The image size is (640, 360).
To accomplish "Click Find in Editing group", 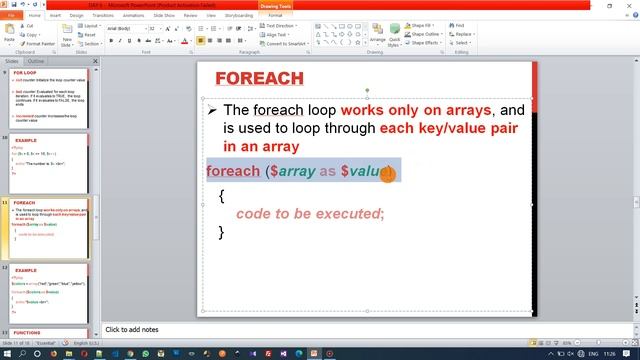I will tap(457, 25).
